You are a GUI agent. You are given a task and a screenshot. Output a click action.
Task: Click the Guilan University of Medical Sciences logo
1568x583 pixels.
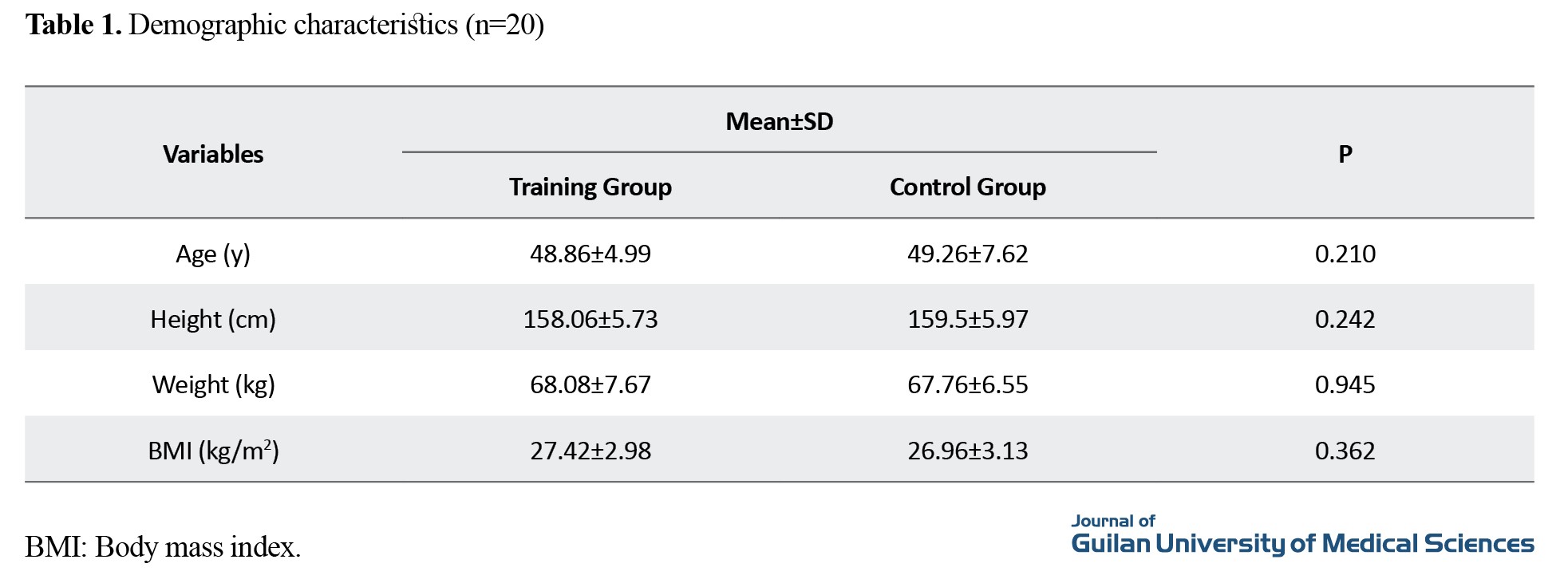(x=1301, y=536)
